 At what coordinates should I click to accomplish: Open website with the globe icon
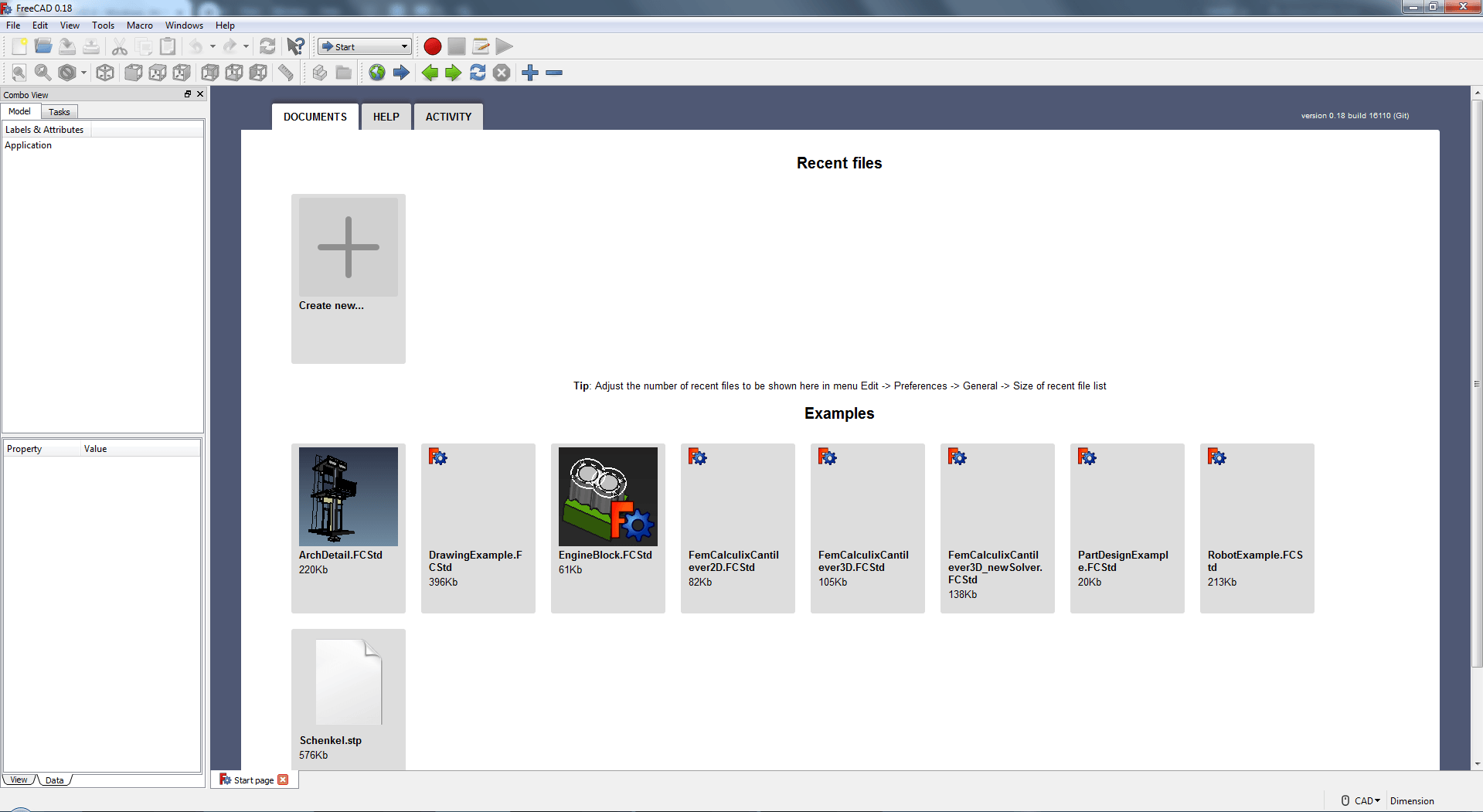(x=377, y=73)
